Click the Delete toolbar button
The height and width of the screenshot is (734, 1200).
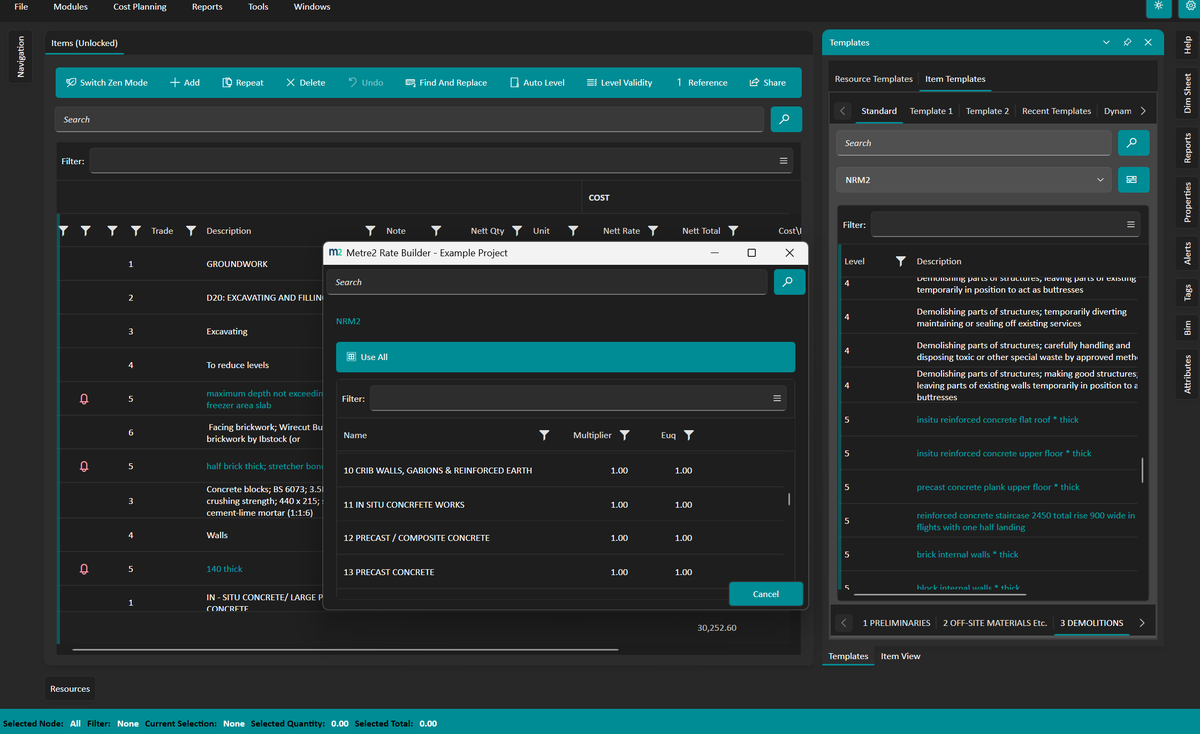point(306,83)
